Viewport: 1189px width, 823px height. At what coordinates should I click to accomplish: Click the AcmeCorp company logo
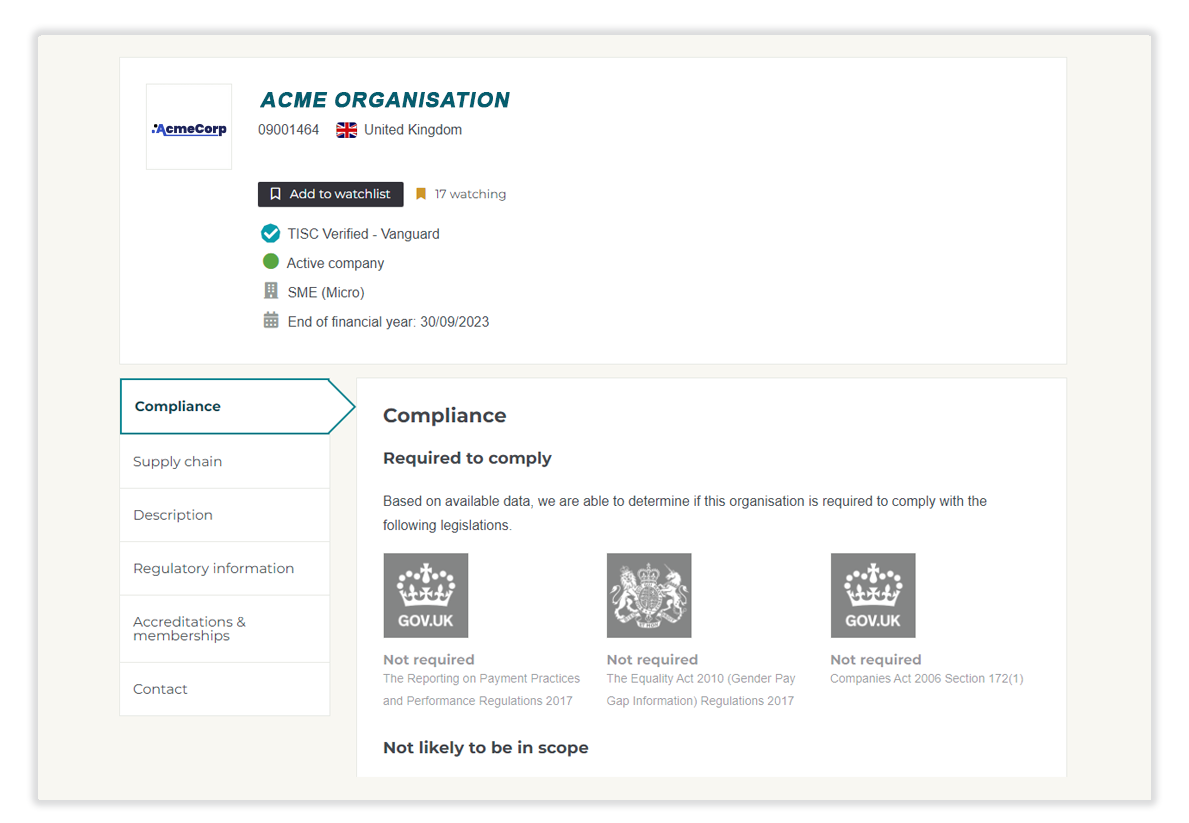189,128
